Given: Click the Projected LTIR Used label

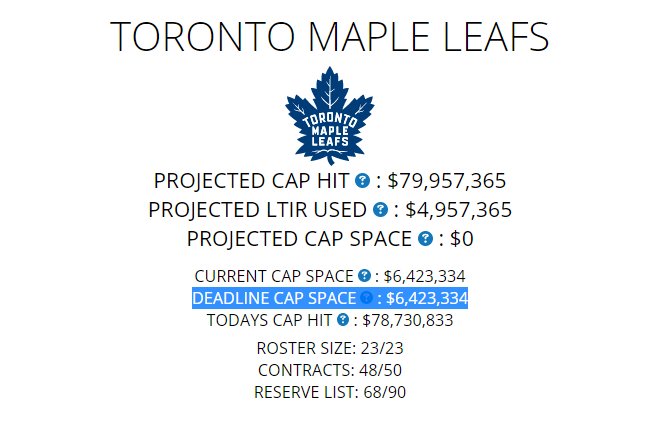Looking at the screenshot, I should 257,210.
